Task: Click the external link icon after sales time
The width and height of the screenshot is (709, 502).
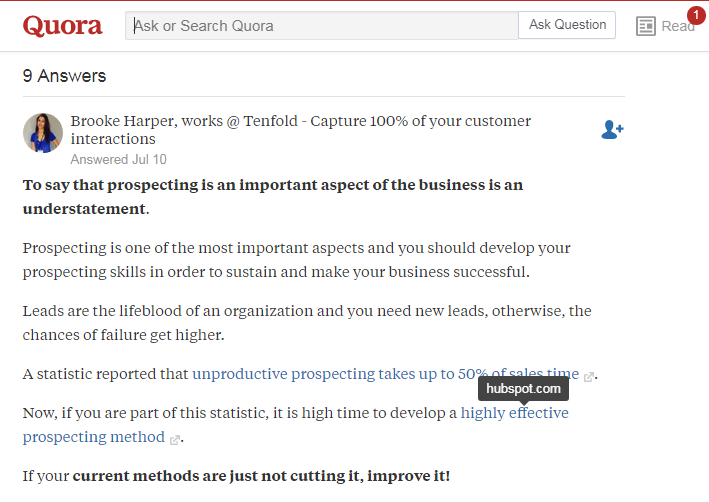Action: click(x=588, y=377)
